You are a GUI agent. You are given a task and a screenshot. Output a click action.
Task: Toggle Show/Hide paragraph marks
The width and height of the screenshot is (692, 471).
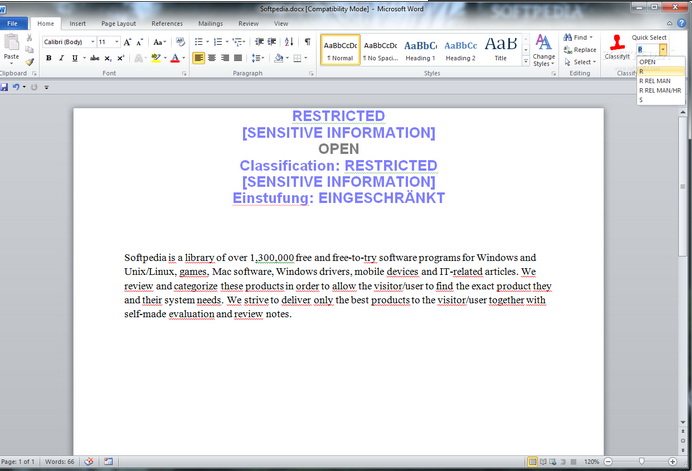pyautogui.click(x=307, y=42)
